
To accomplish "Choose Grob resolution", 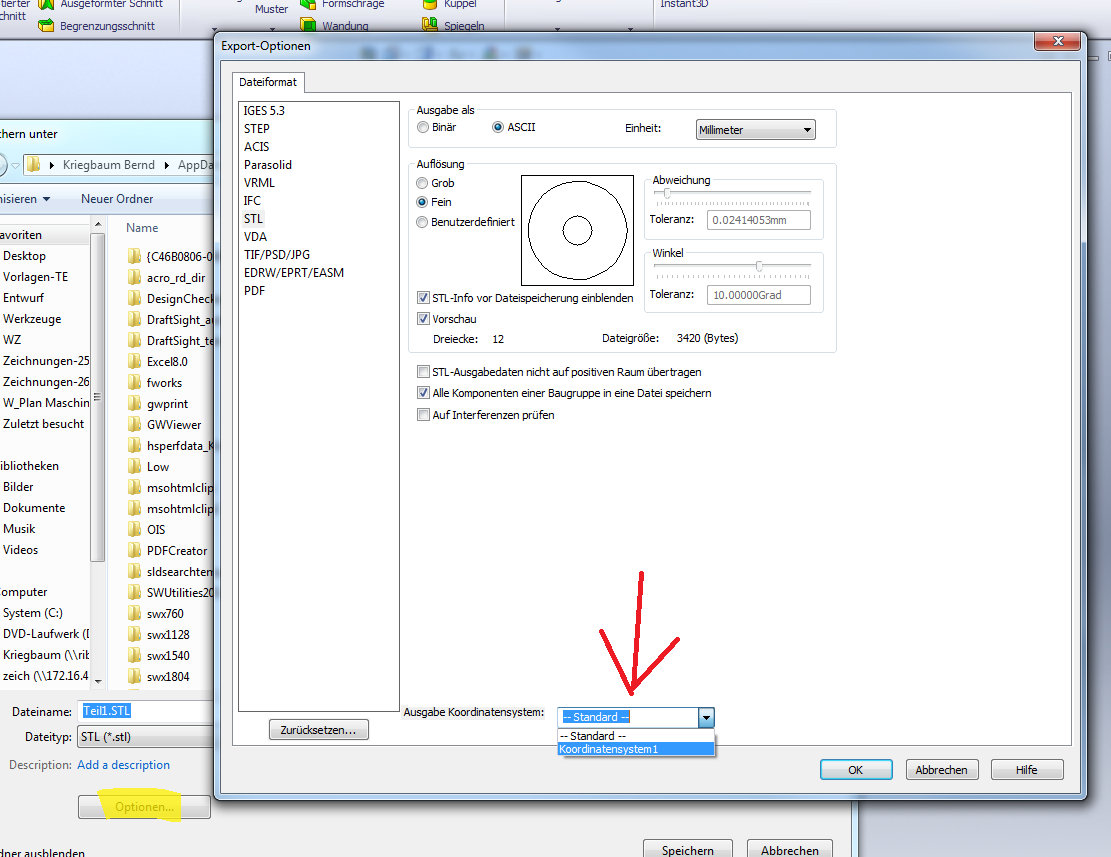I will [422, 183].
